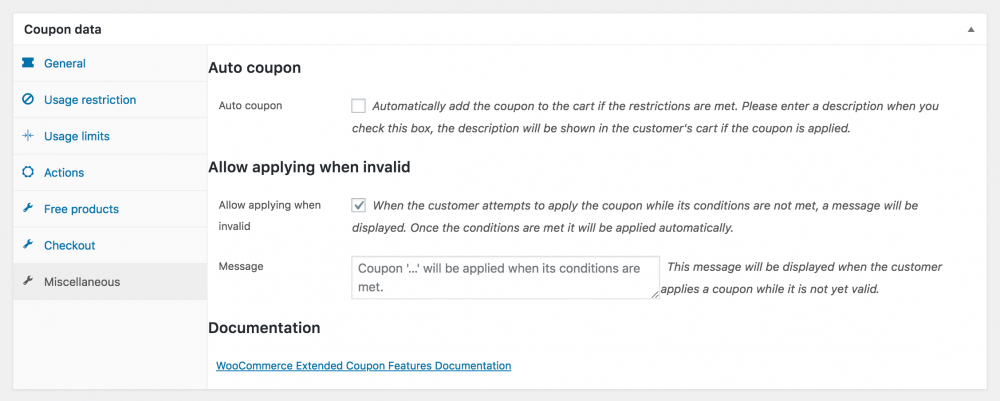1000x401 pixels.
Task: Enable the Auto coupon checkbox
Action: tap(359, 106)
